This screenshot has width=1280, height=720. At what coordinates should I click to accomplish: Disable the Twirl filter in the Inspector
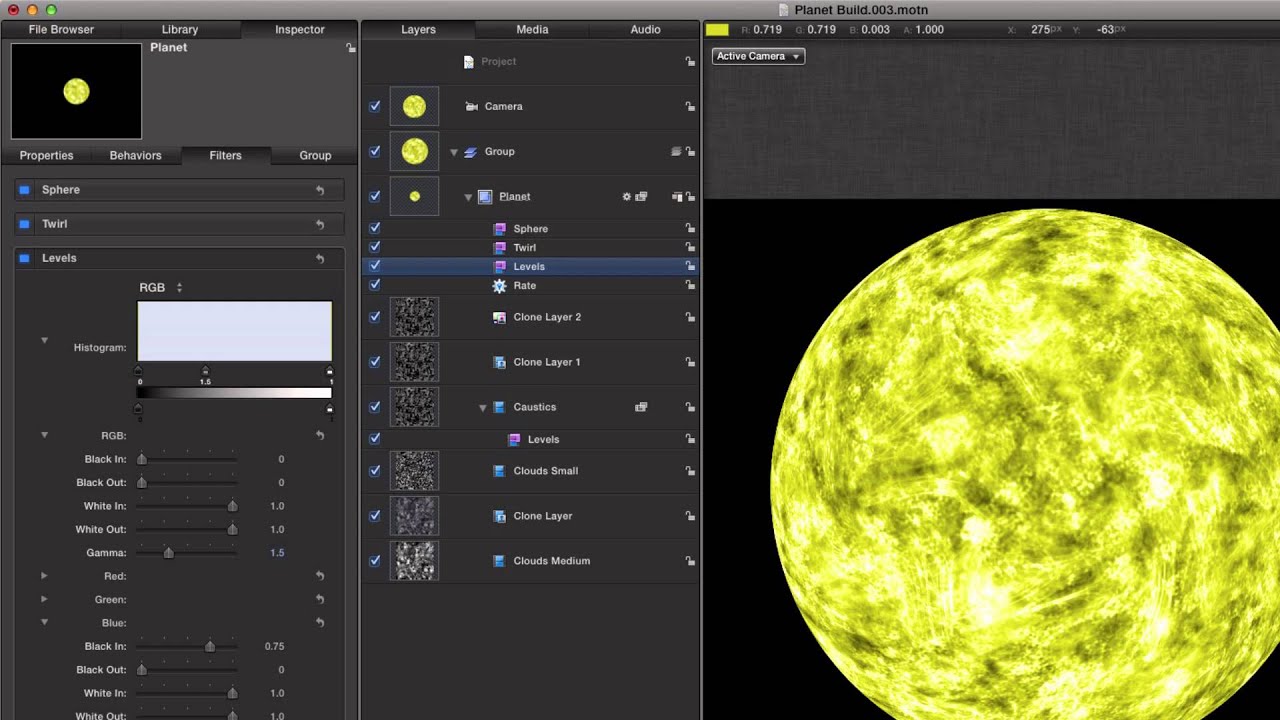click(x=25, y=224)
